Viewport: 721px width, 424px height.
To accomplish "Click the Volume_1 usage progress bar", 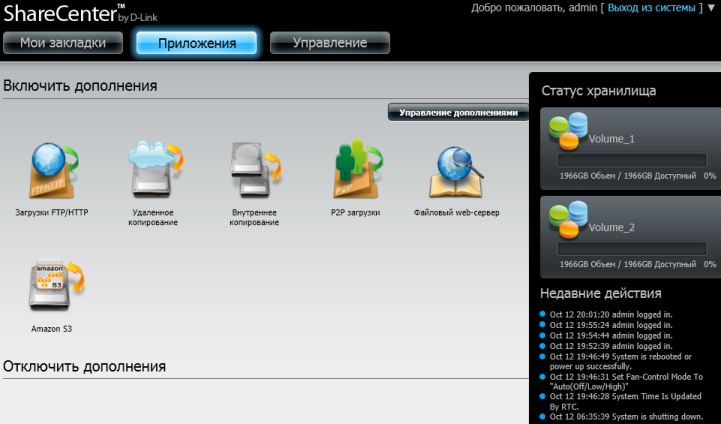I will [632, 160].
